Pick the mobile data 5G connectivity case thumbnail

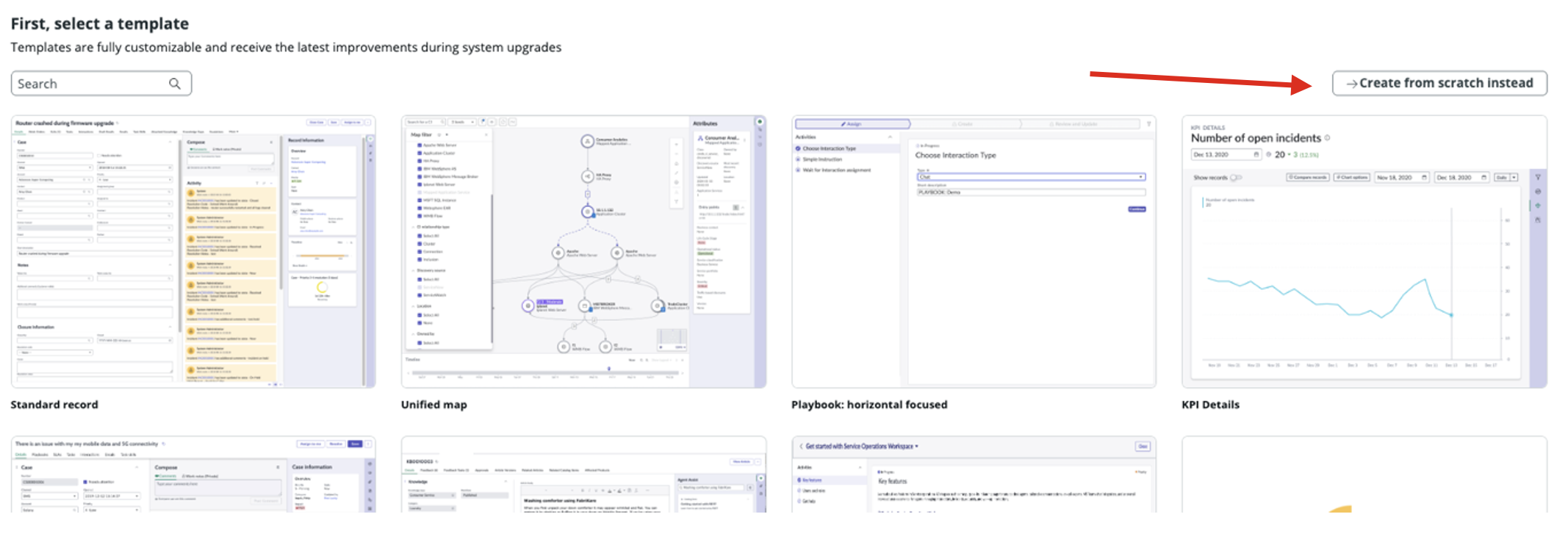193,474
